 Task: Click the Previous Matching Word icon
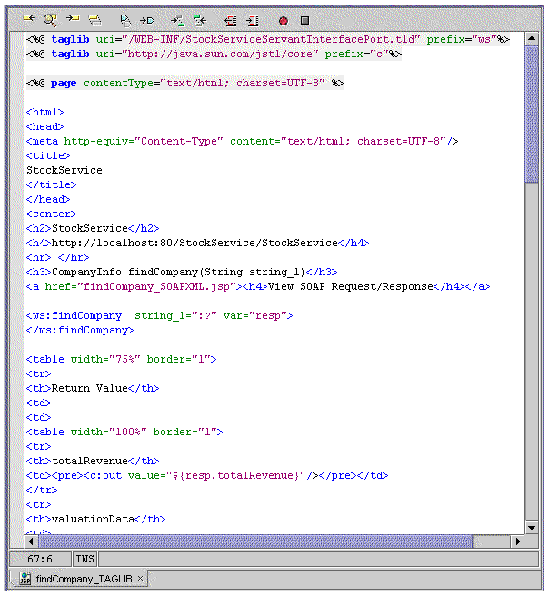click(177, 20)
